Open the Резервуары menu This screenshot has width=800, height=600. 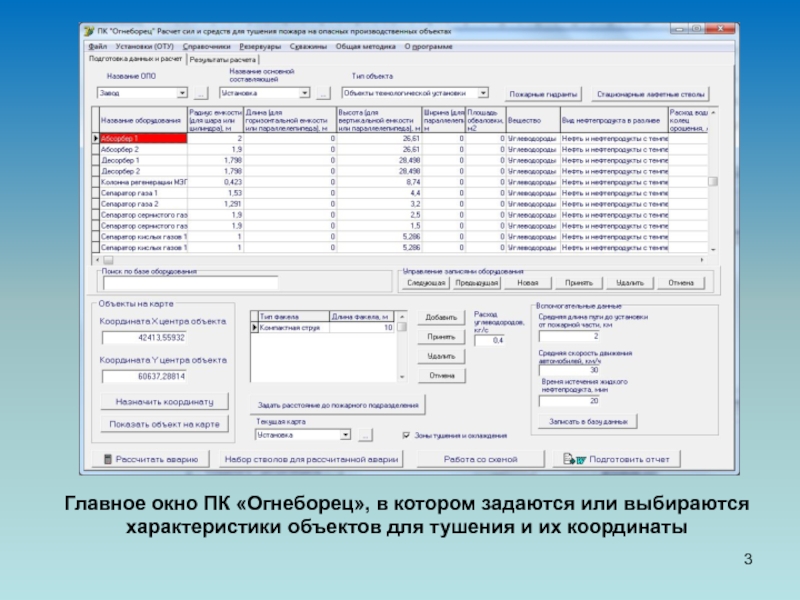[x=260, y=46]
